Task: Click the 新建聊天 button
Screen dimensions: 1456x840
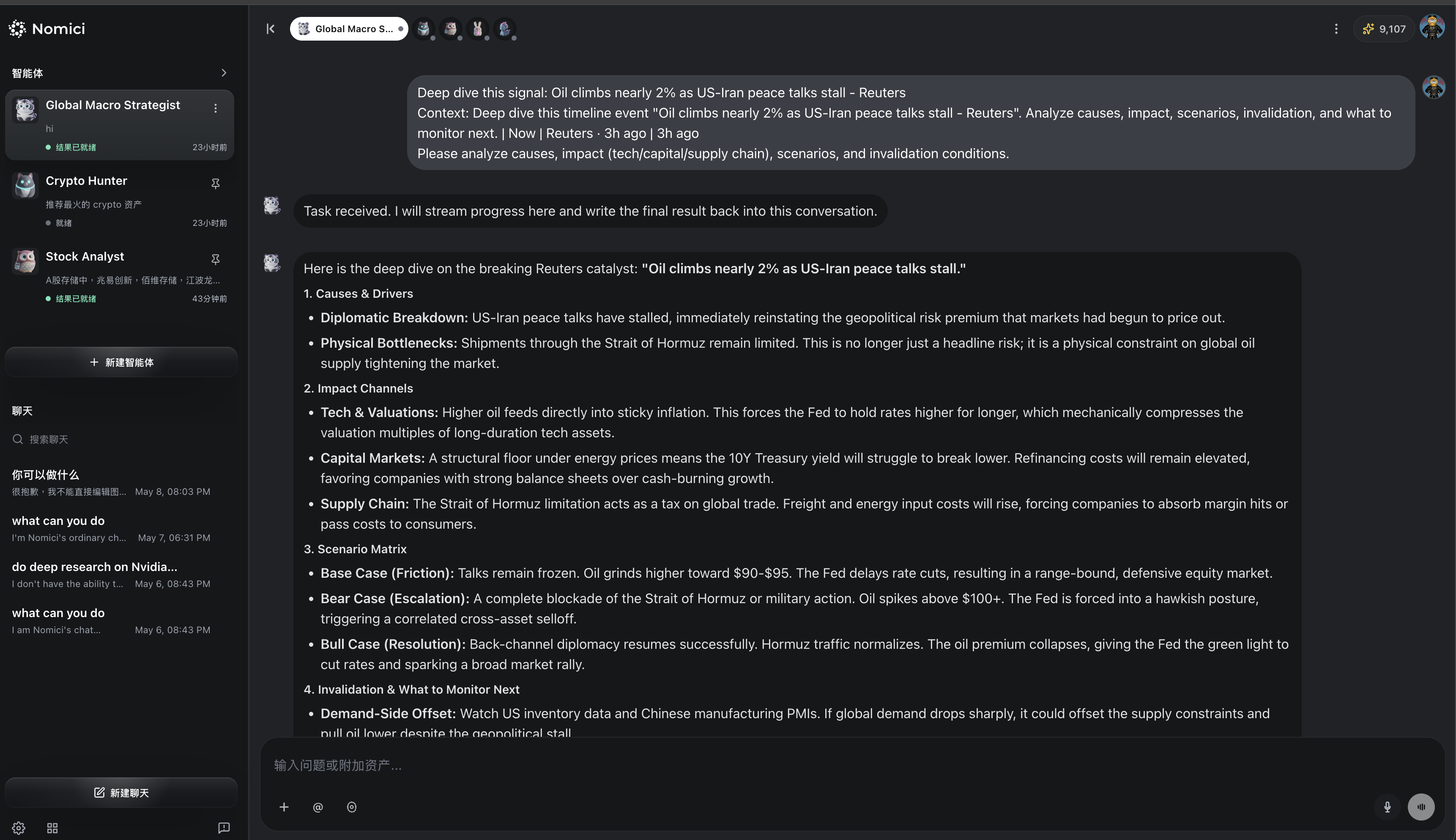Action: [x=121, y=792]
